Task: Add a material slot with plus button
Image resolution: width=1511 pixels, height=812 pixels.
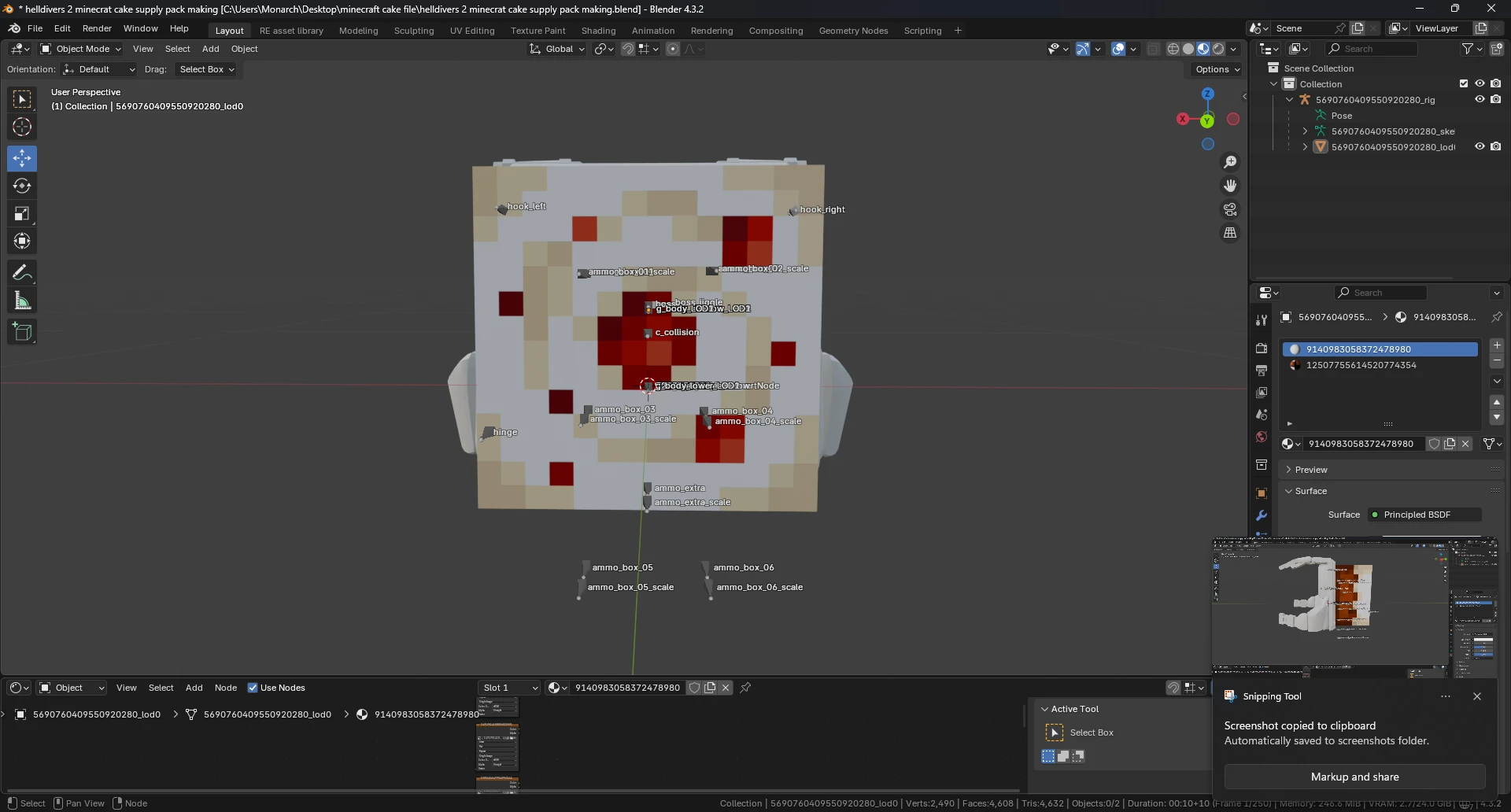Action: point(1497,345)
